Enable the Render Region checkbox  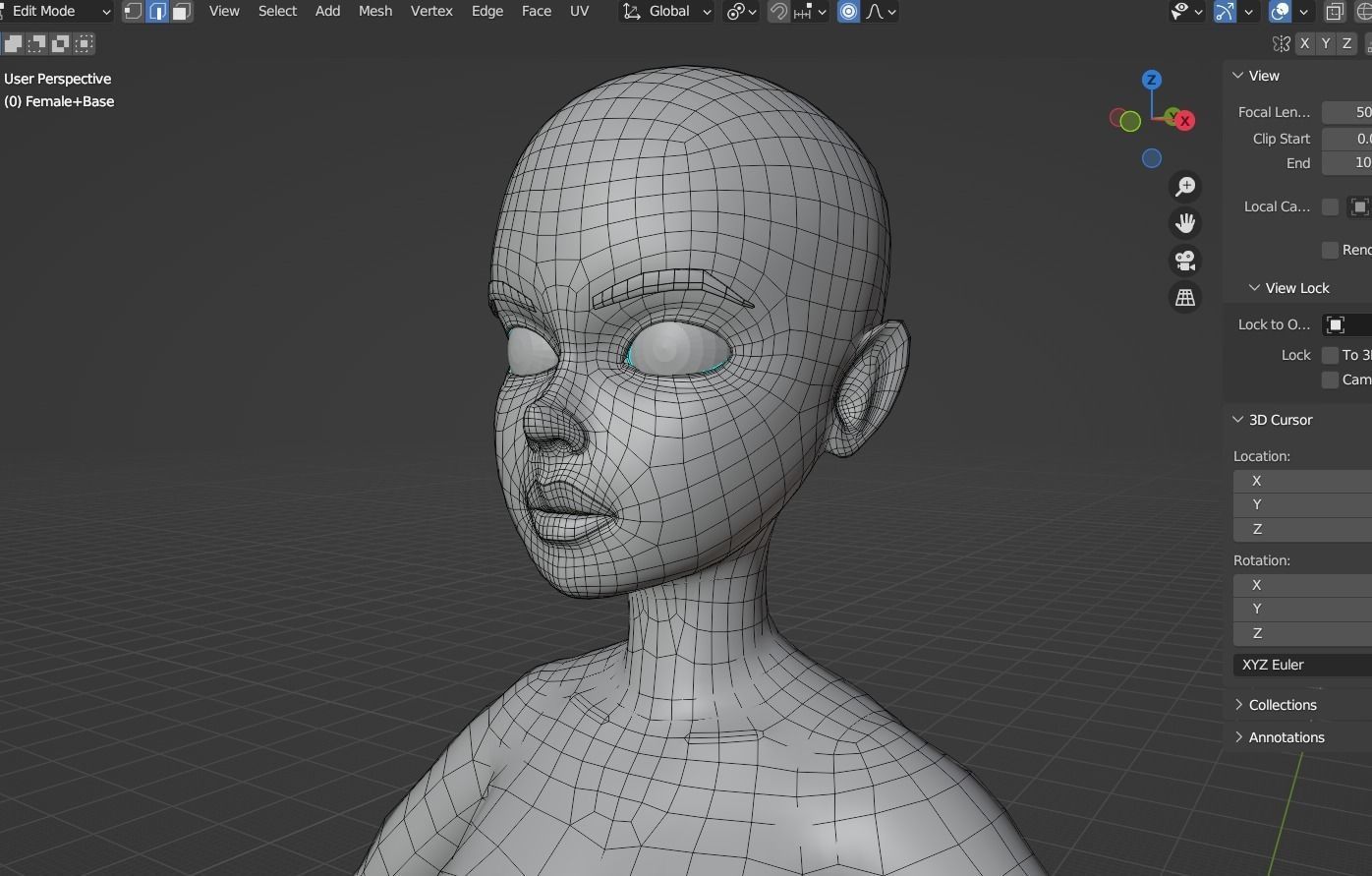tap(1330, 250)
